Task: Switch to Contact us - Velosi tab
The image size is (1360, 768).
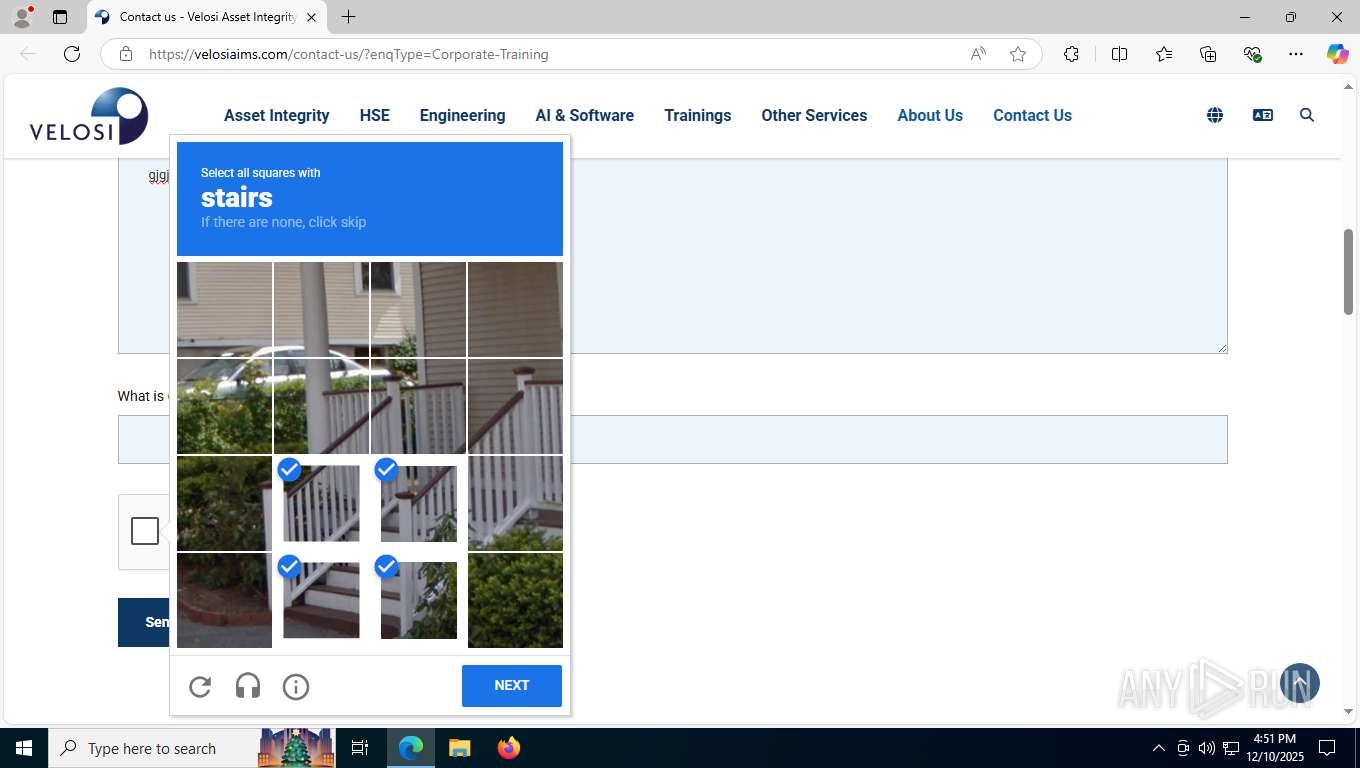Action: click(207, 17)
